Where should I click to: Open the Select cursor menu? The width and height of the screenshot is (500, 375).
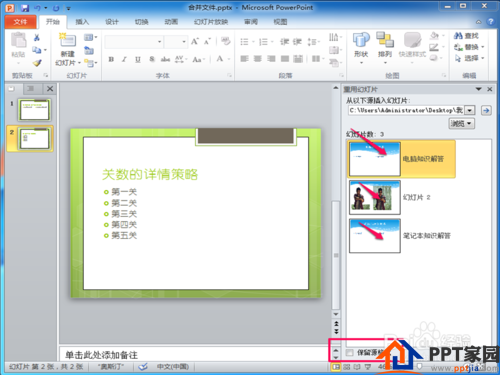(469, 58)
